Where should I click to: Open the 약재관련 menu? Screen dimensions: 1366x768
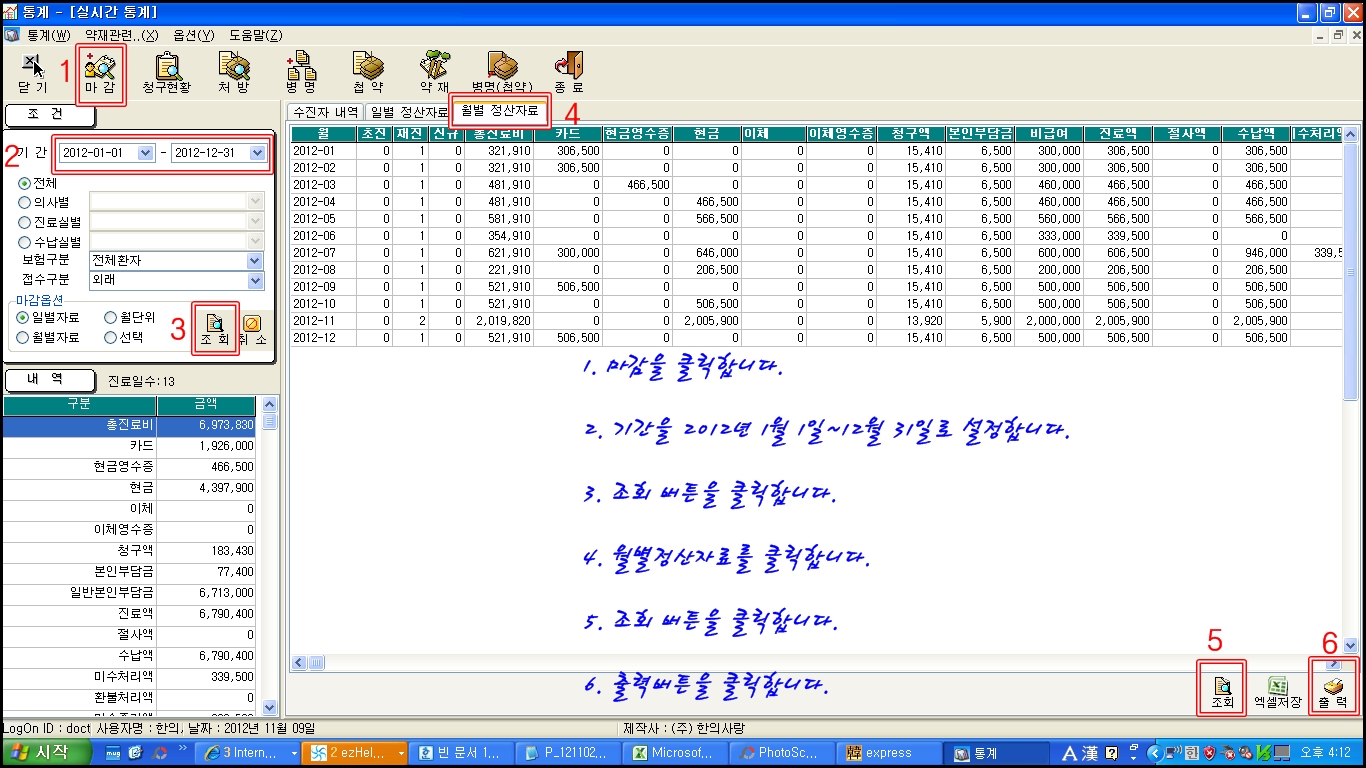pos(121,35)
